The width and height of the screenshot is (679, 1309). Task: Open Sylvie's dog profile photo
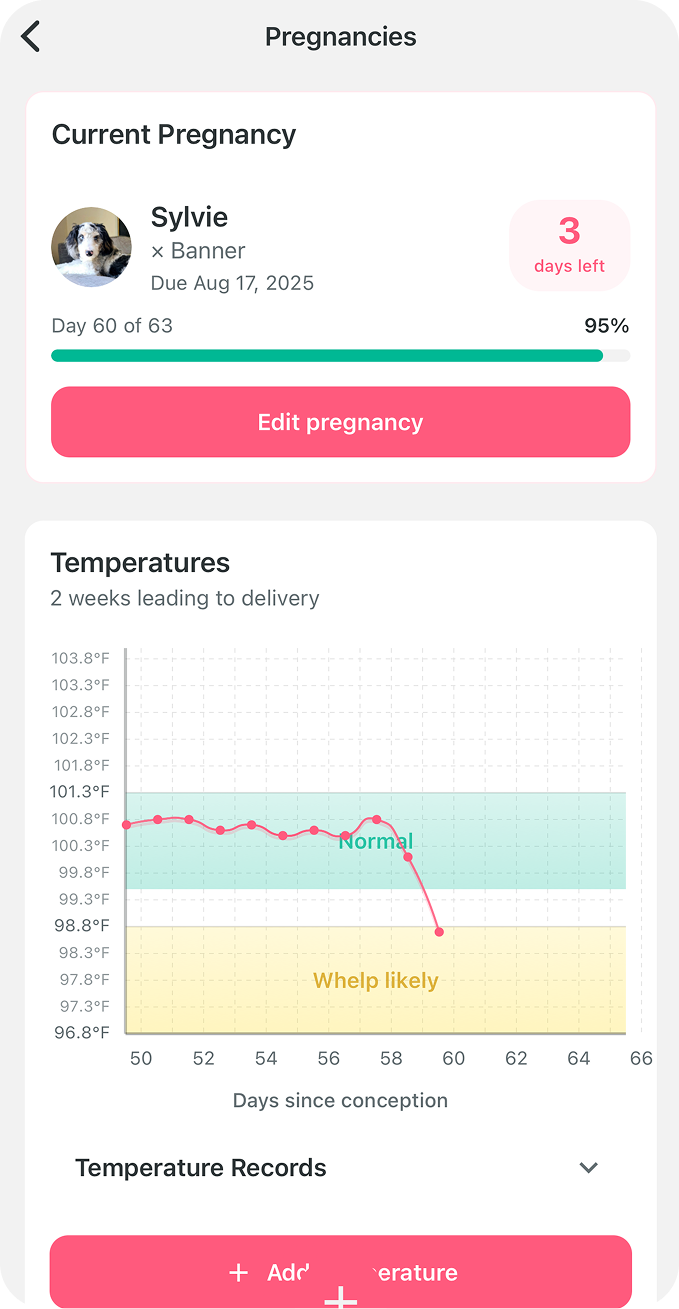tap(91, 247)
